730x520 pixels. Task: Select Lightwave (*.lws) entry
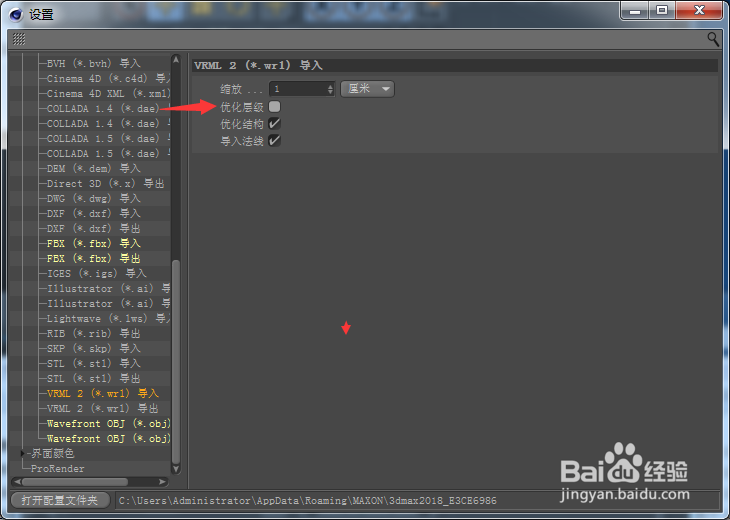108,318
